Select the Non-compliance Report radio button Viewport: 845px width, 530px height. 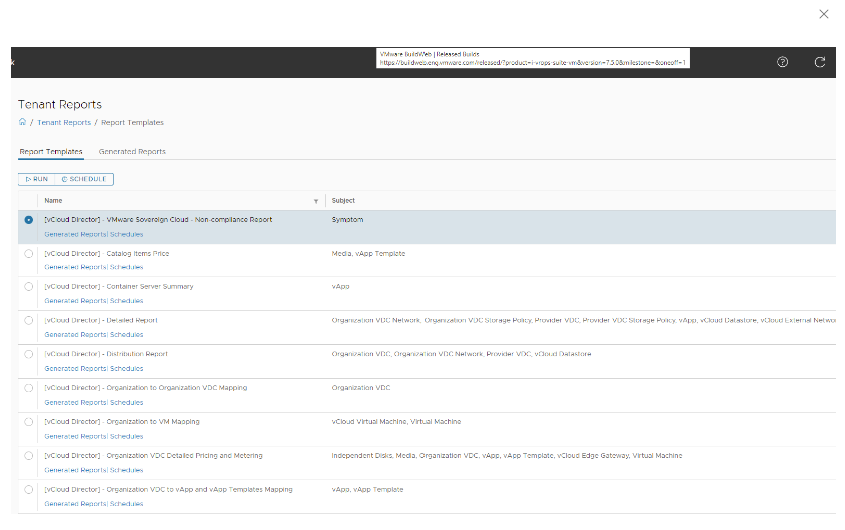pos(29,220)
